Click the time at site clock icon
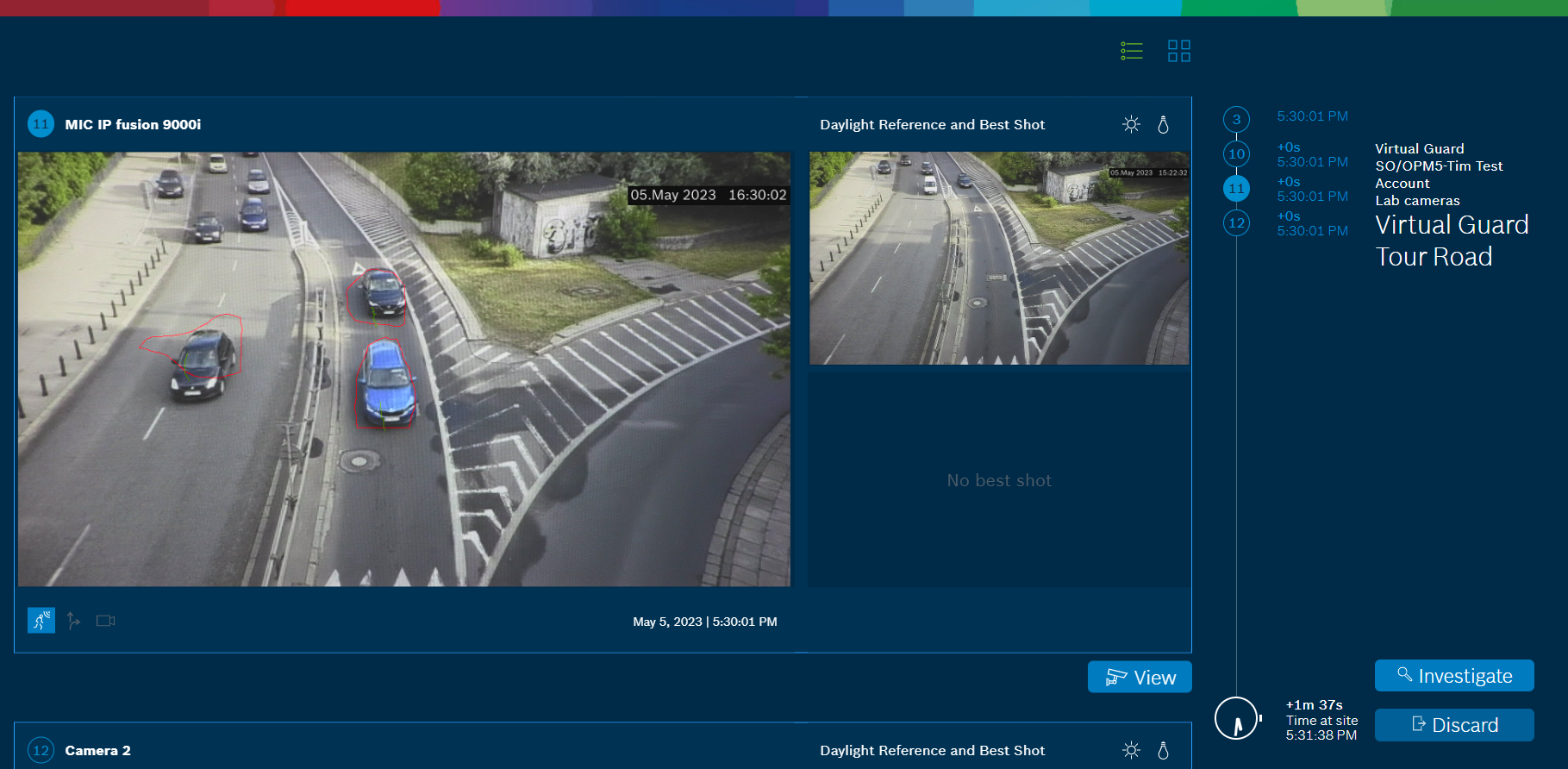The height and width of the screenshot is (769, 1568). pos(1236,718)
